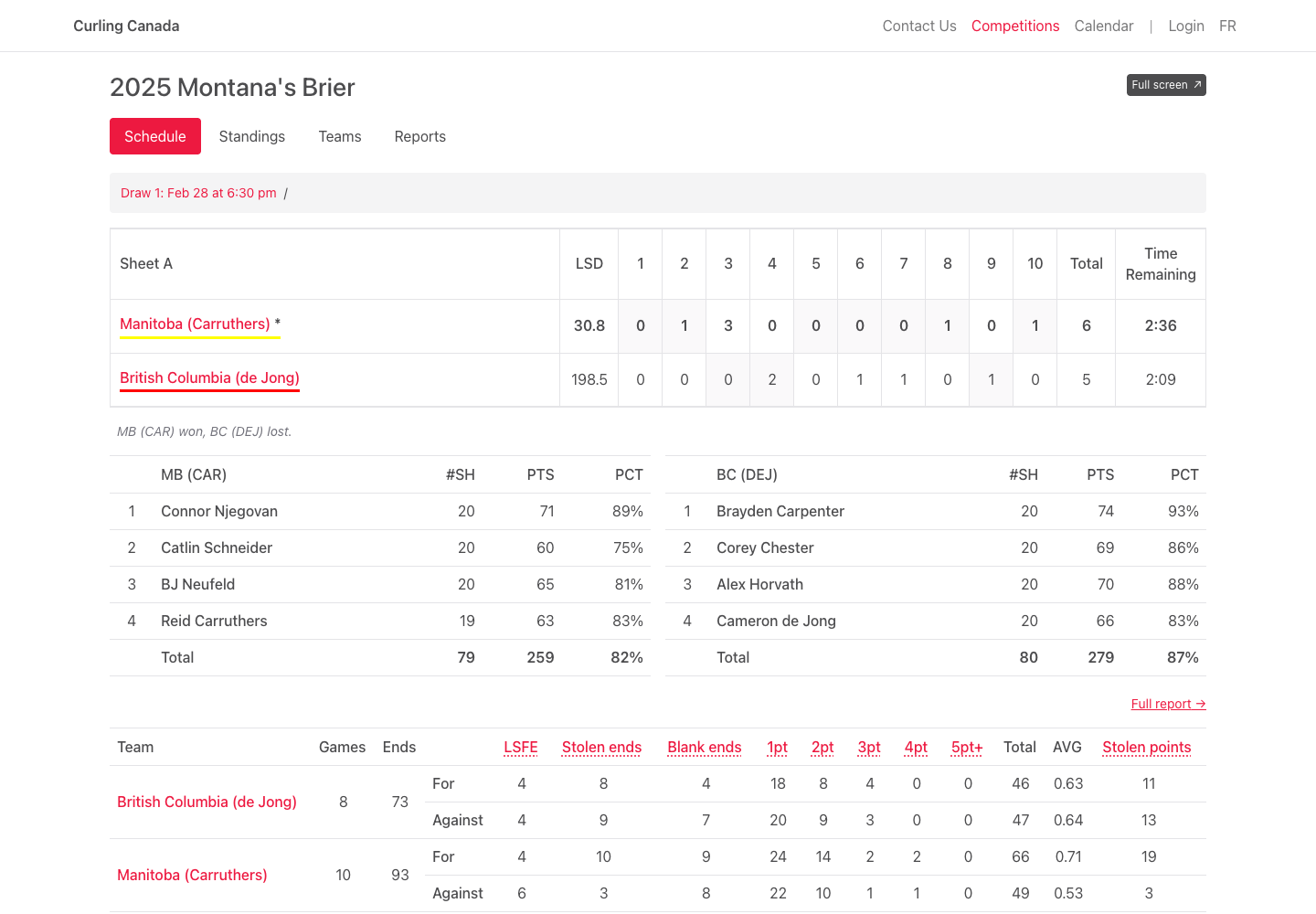1316x914 pixels.
Task: Open the Schedule tab
Action: tap(155, 136)
